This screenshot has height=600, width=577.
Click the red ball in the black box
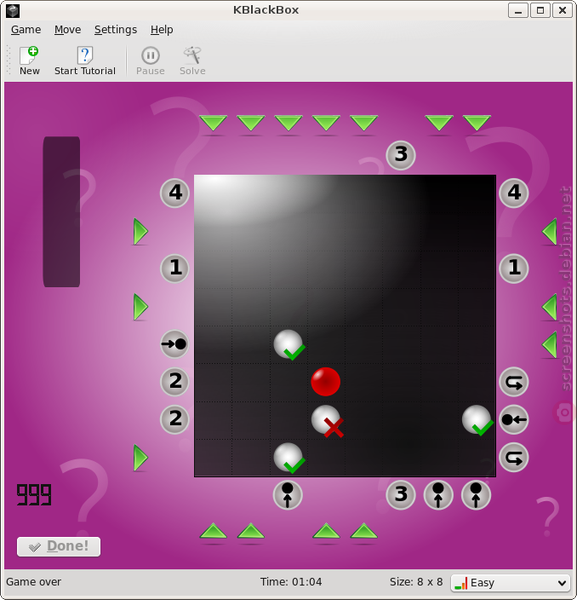(325, 382)
